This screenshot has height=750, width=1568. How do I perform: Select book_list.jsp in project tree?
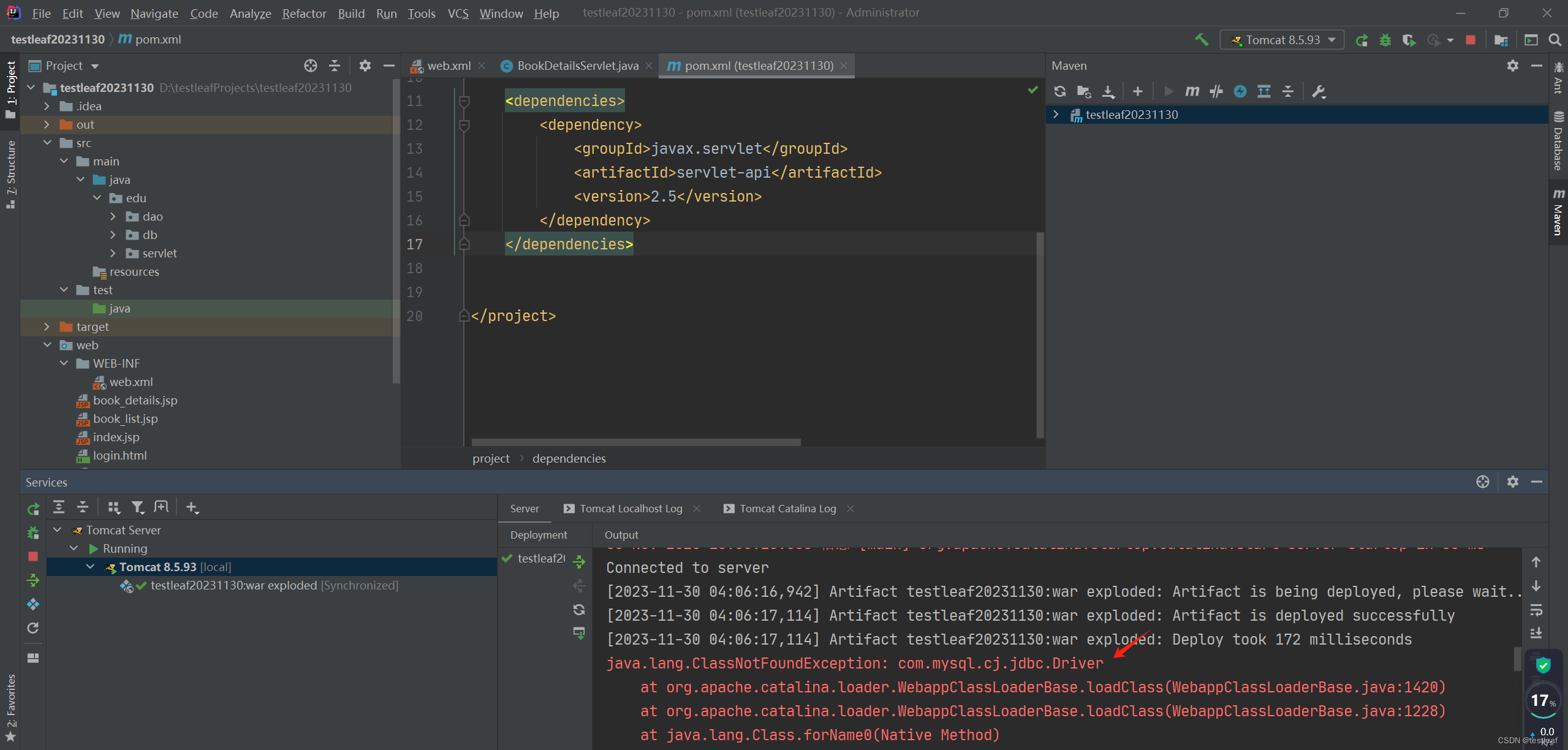pos(125,419)
